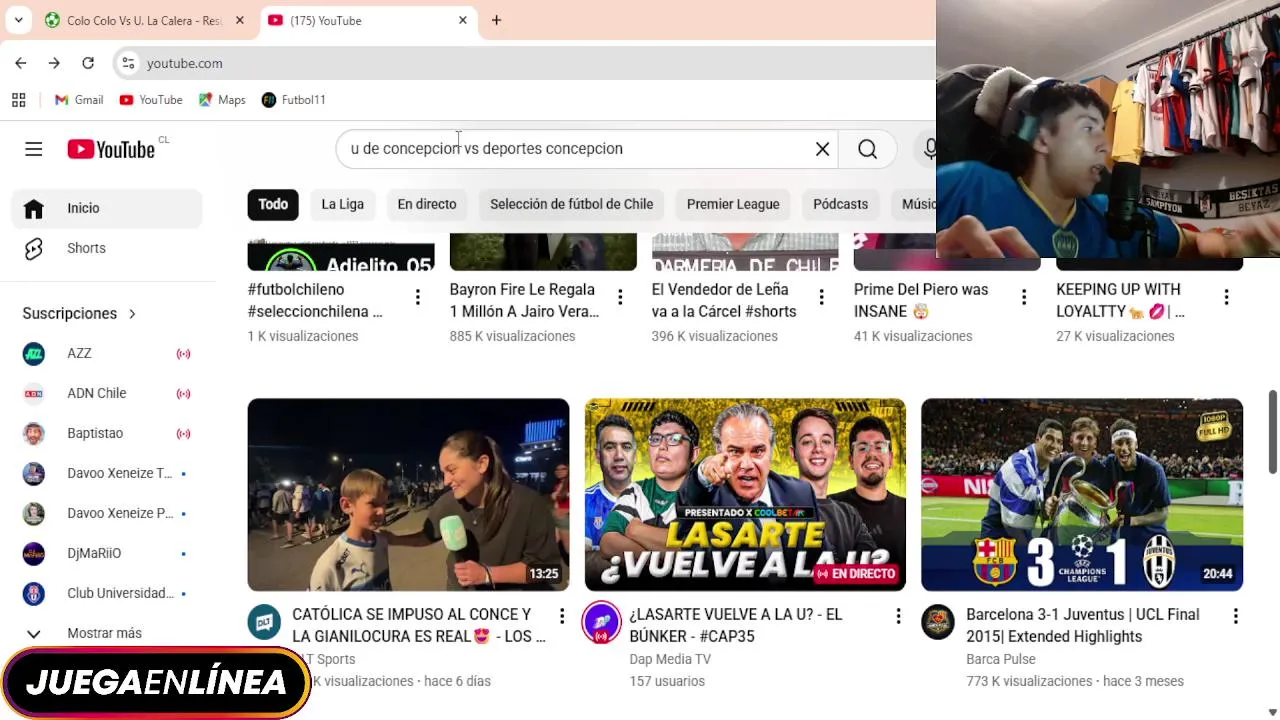Click browser forward arrow

[54, 63]
